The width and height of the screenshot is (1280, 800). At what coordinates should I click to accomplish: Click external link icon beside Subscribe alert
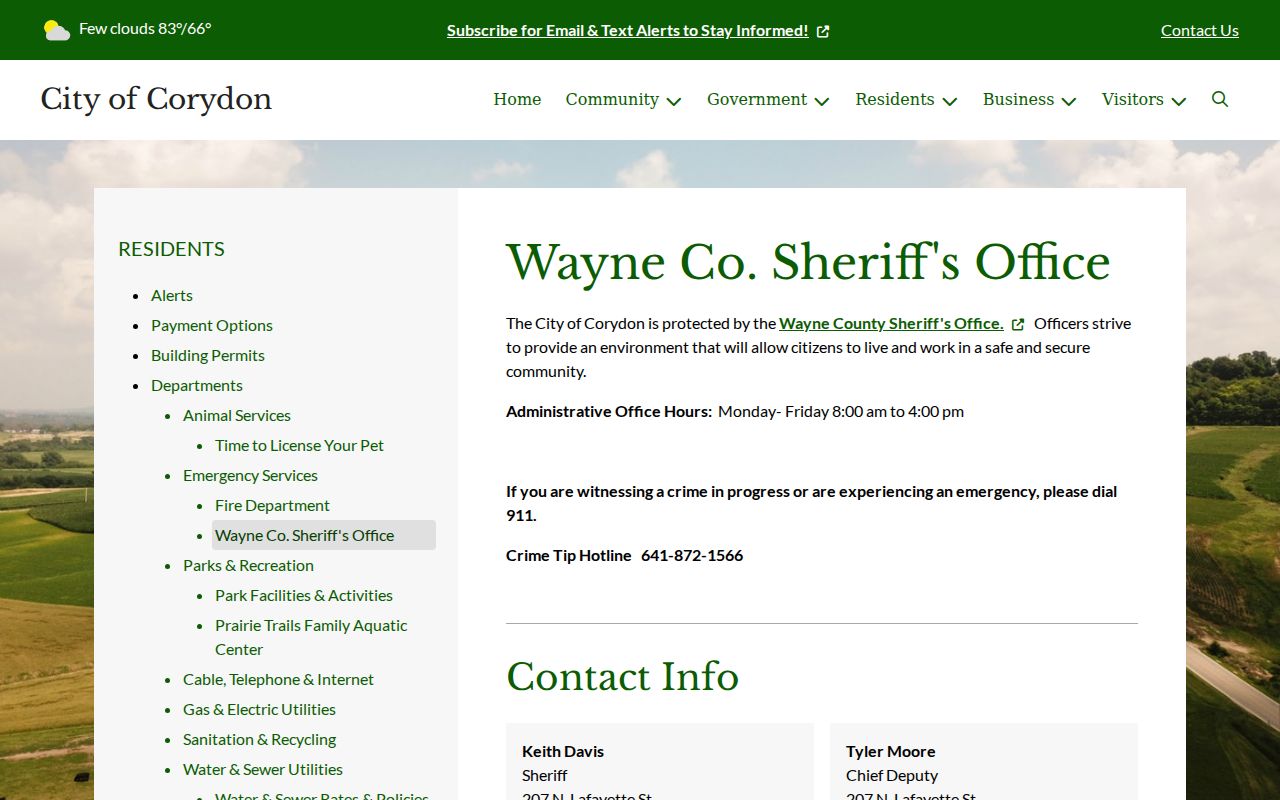(x=823, y=31)
